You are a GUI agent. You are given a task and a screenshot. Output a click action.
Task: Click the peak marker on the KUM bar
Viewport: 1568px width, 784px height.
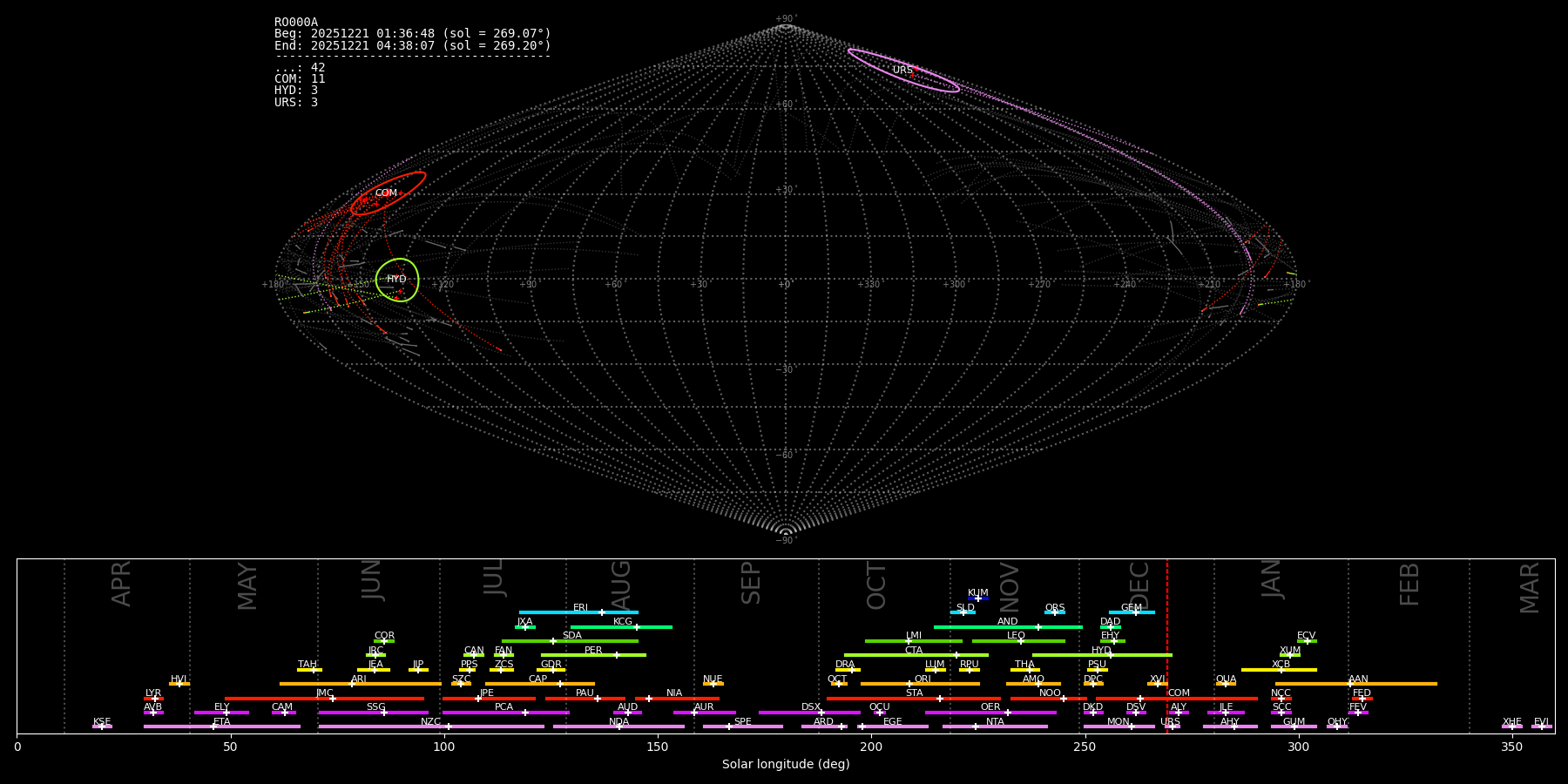click(x=977, y=598)
